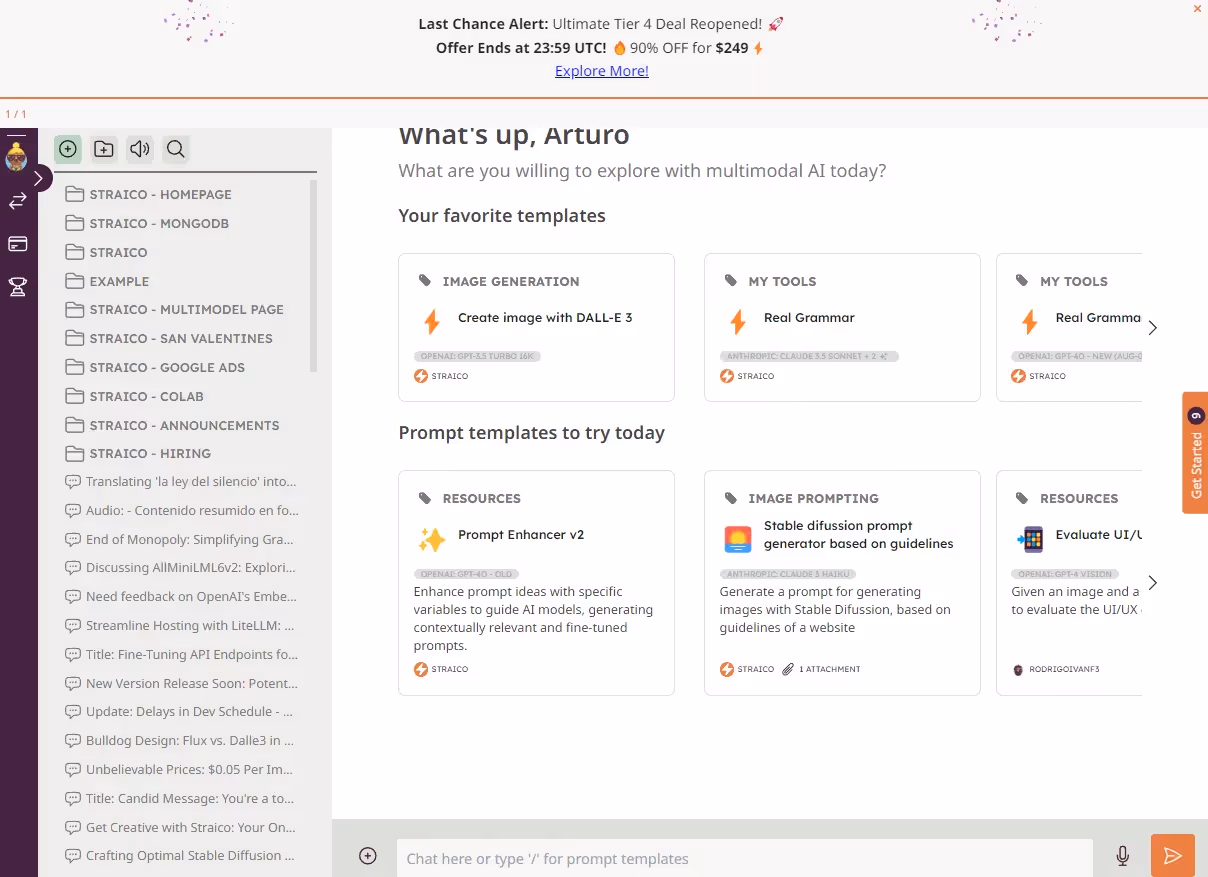
Task: Focus the chat message input field
Action: pos(745,858)
